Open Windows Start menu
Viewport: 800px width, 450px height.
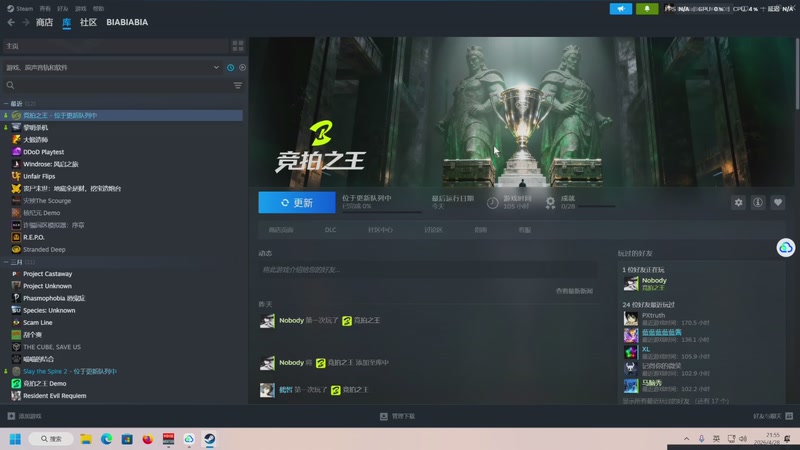click(15, 439)
